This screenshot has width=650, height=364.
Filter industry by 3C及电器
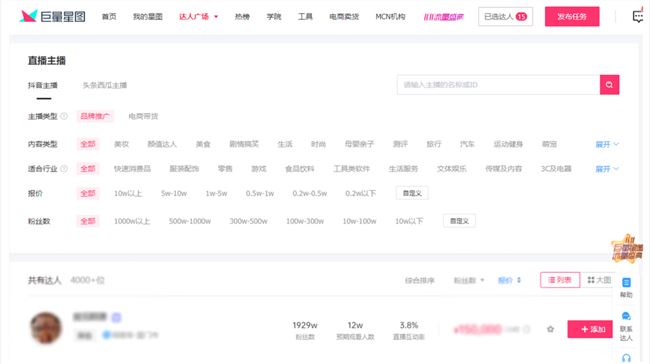point(556,169)
